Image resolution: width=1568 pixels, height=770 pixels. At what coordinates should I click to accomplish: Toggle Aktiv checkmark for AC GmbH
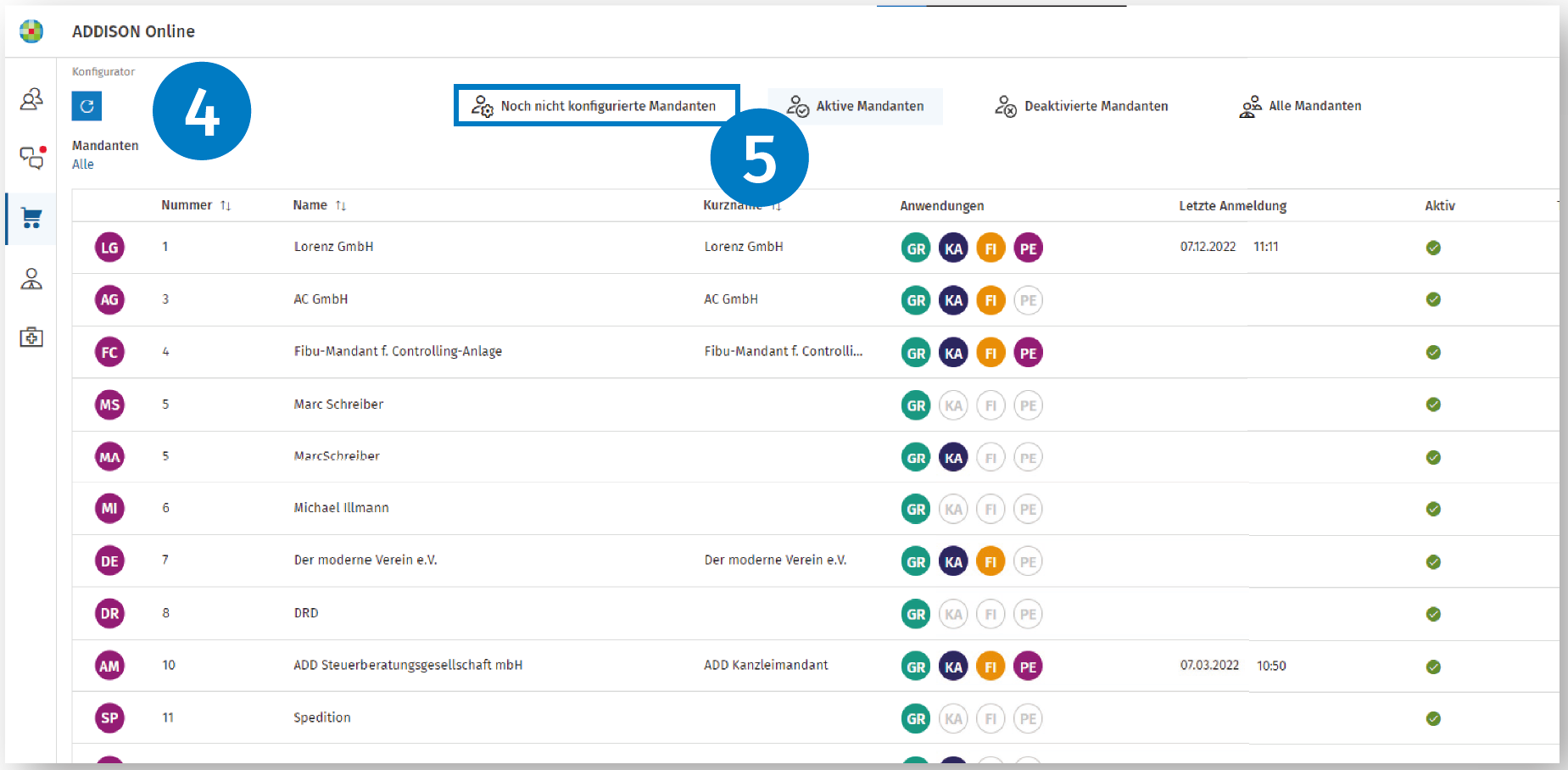[1433, 299]
